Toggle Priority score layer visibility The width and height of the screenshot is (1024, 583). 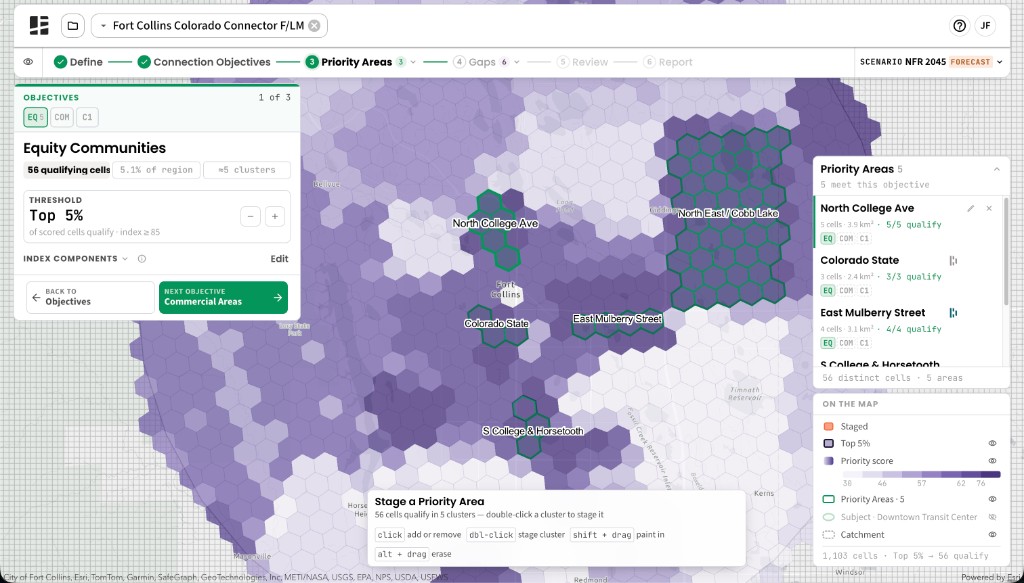pyautogui.click(x=992, y=461)
